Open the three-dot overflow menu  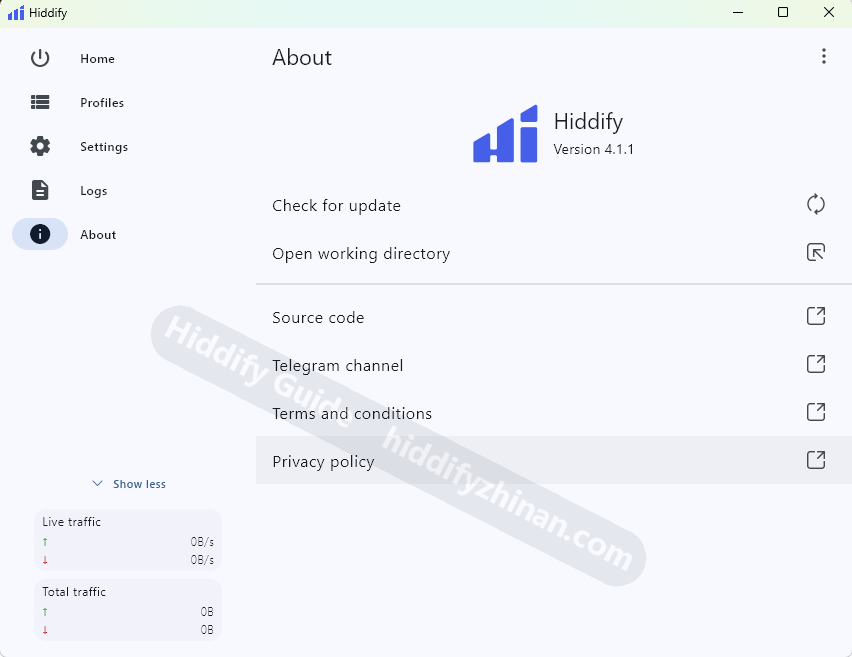coord(824,57)
